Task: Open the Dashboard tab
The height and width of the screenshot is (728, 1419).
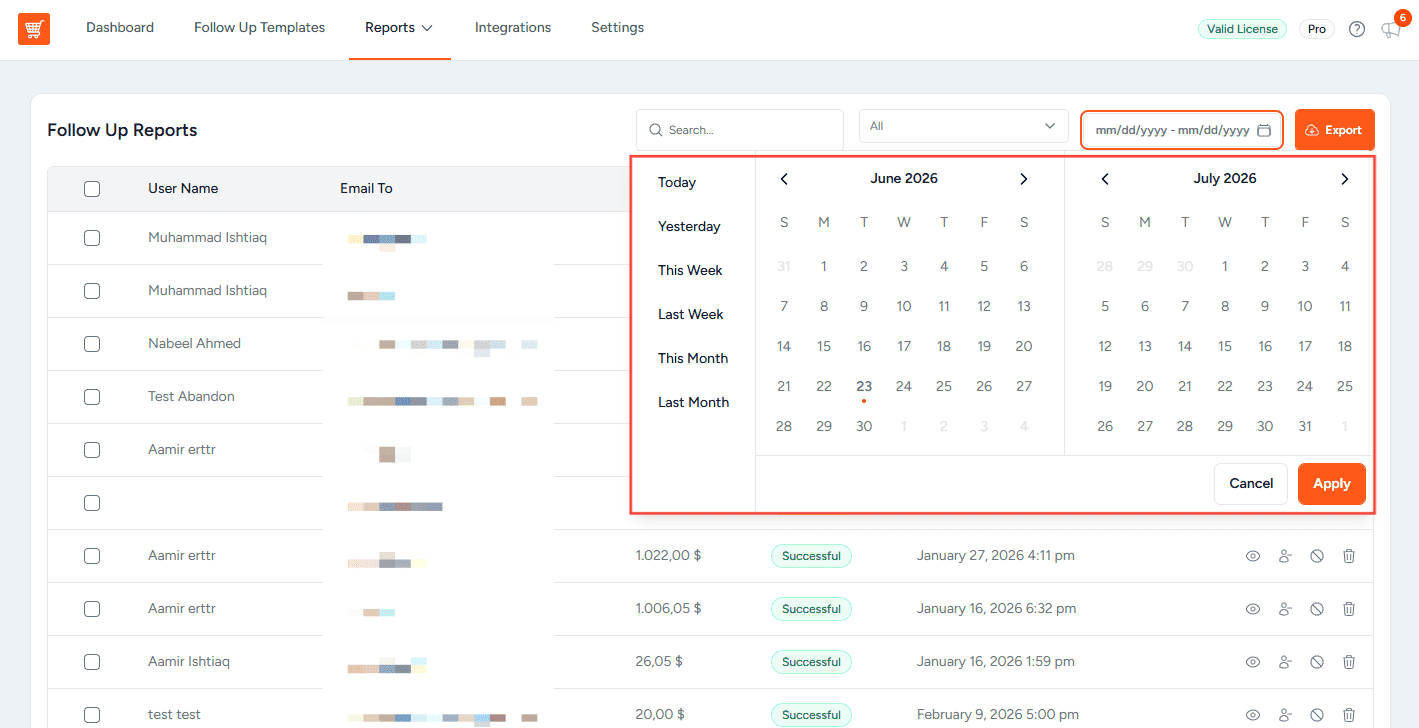Action: pyautogui.click(x=120, y=28)
